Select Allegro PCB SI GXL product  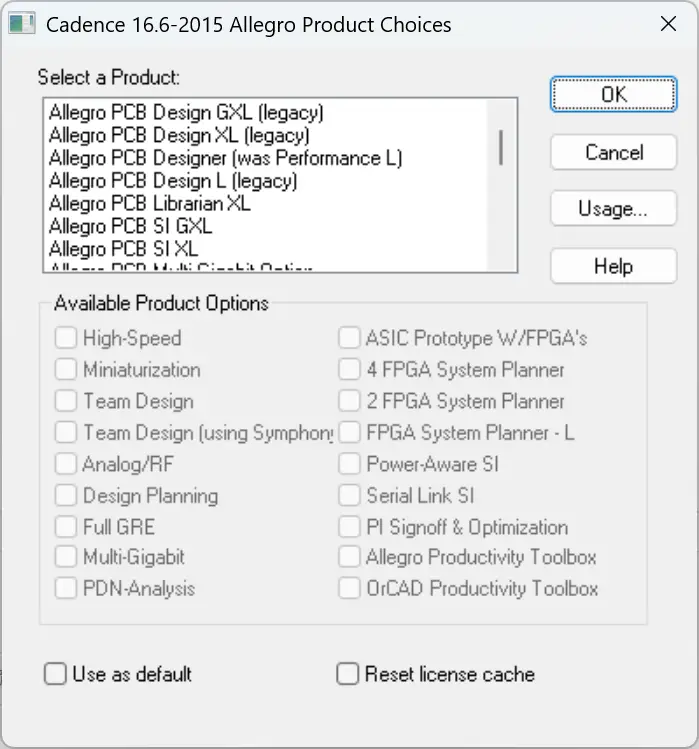click(x=130, y=226)
